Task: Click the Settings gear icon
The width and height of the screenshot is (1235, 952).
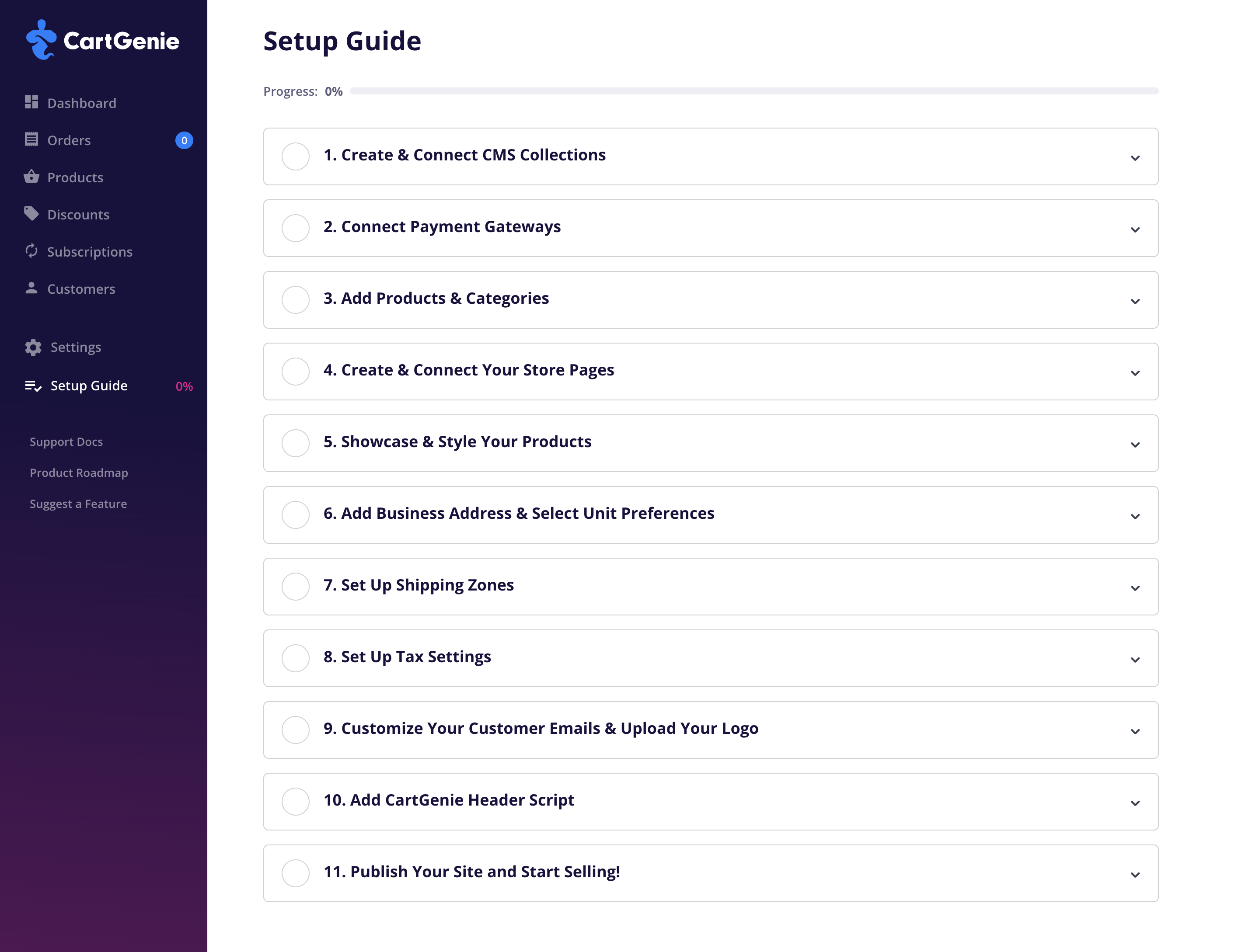Action: [x=33, y=347]
